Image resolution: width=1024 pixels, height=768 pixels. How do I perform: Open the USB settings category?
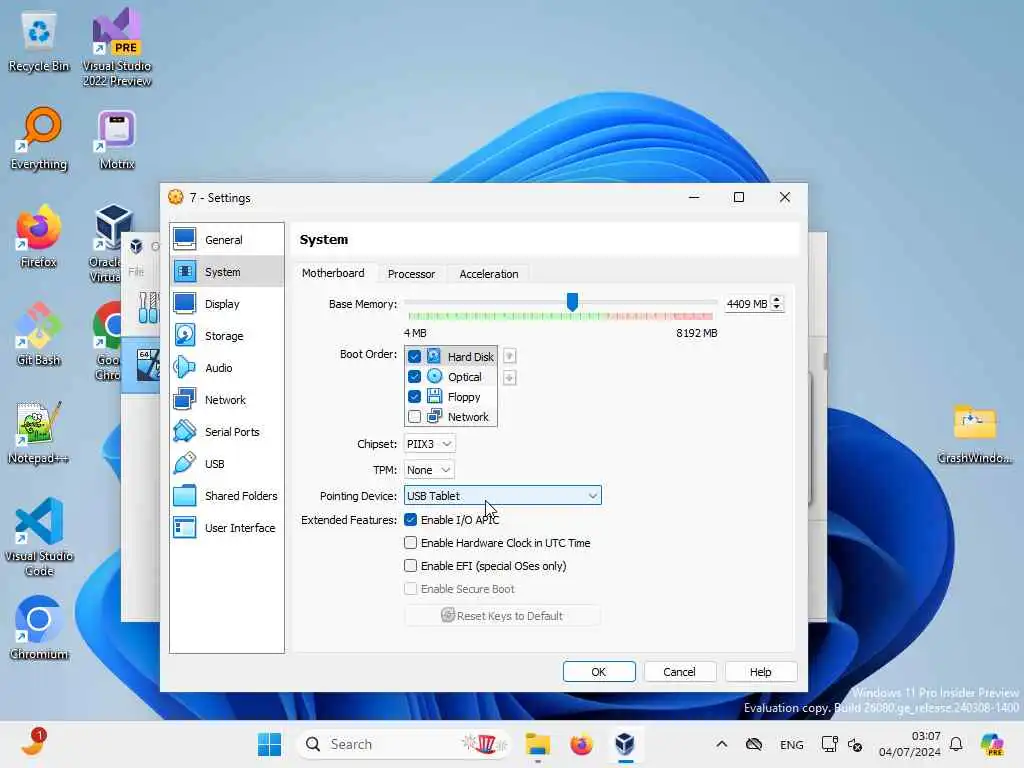pyautogui.click(x=227, y=464)
